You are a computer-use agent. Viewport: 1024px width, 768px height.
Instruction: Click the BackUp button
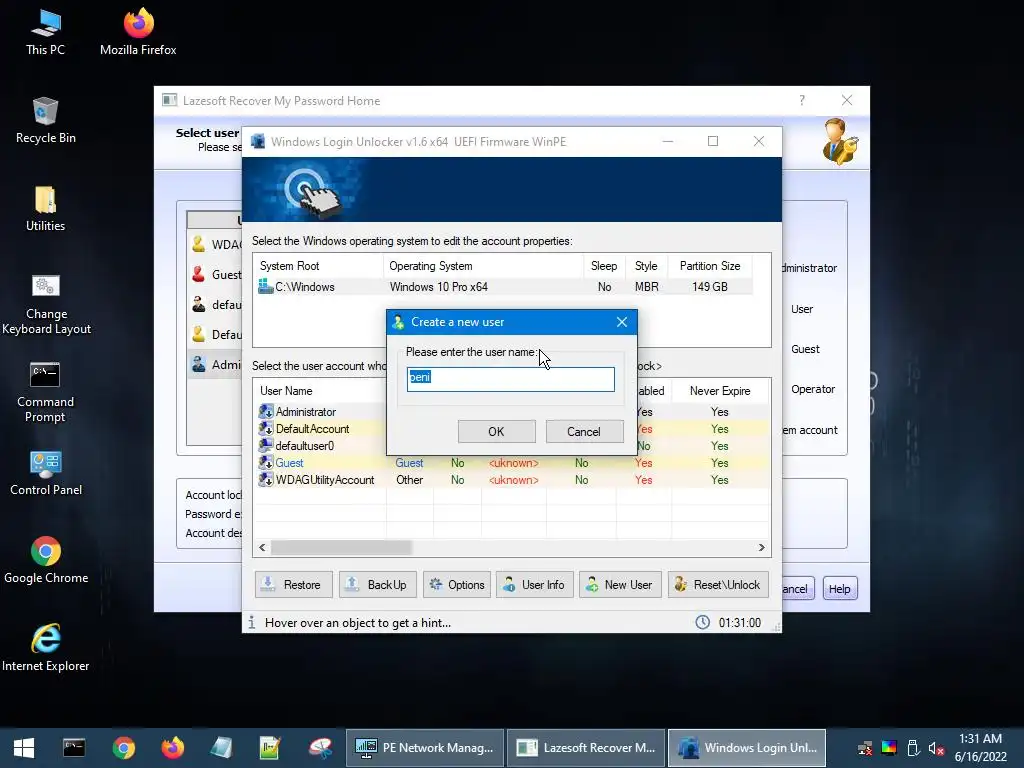[x=377, y=584]
